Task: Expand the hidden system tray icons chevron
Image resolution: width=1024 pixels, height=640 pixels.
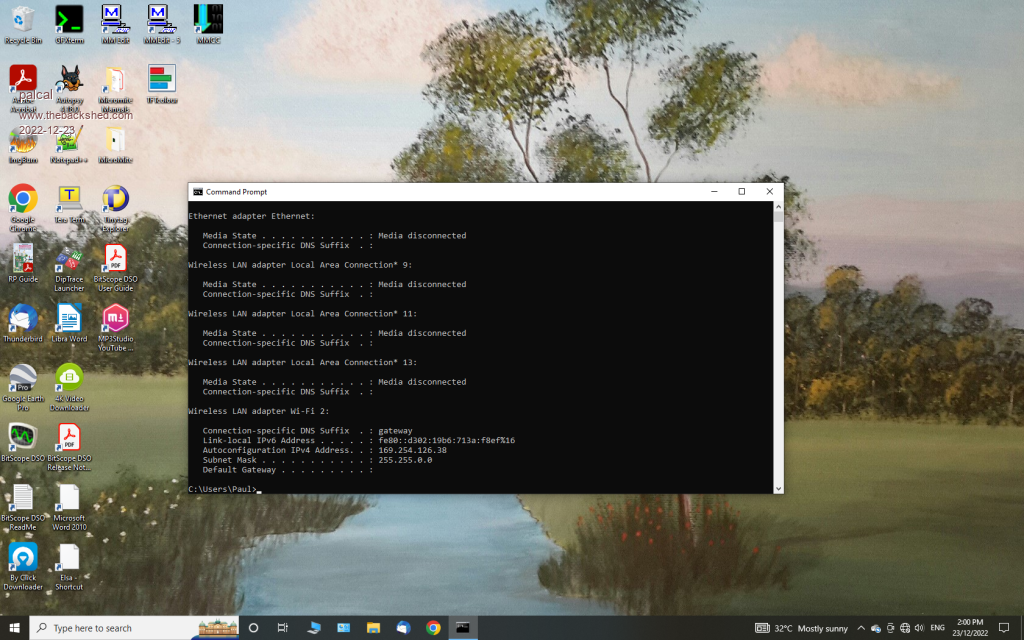Action: point(861,628)
